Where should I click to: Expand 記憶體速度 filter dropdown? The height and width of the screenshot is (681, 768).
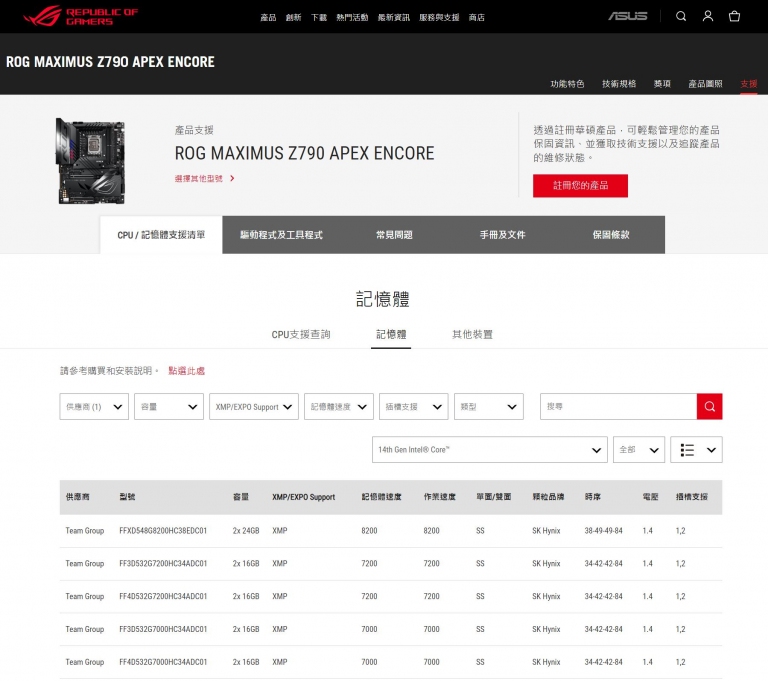(339, 407)
